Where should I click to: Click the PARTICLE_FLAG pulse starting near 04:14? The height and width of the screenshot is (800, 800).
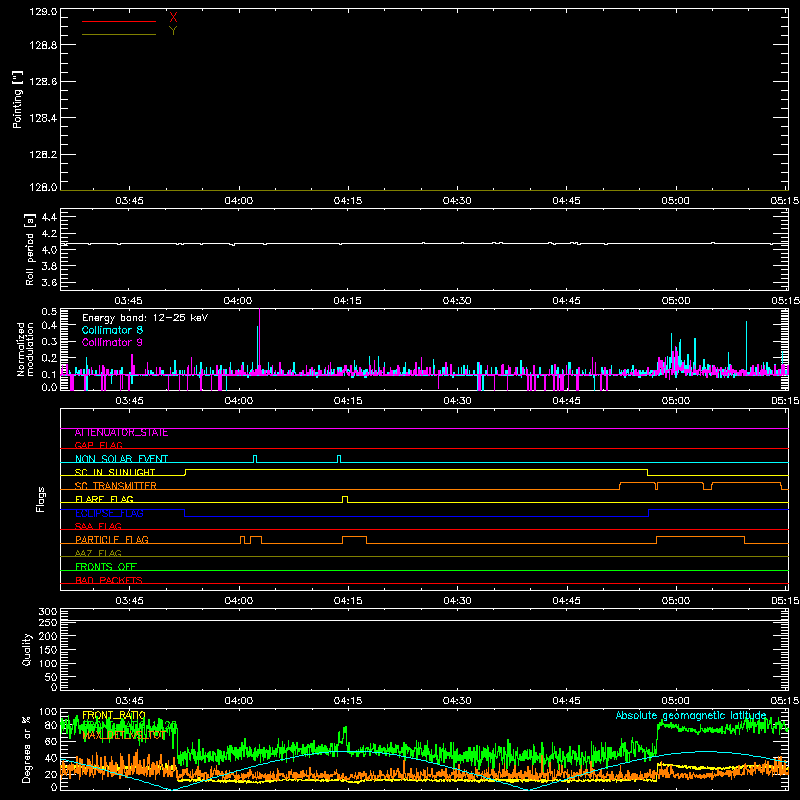355,540
